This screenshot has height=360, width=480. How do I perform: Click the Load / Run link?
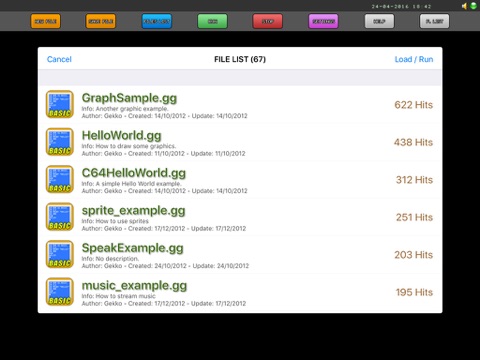coord(414,59)
